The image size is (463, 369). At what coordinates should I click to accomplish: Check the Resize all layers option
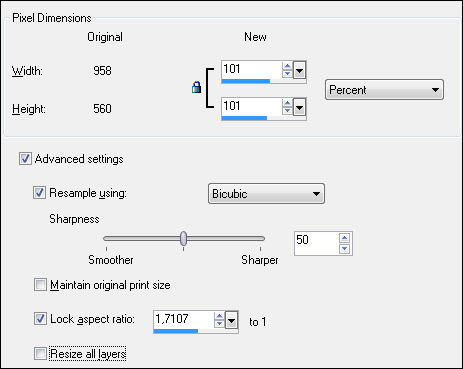pyautogui.click(x=40, y=353)
